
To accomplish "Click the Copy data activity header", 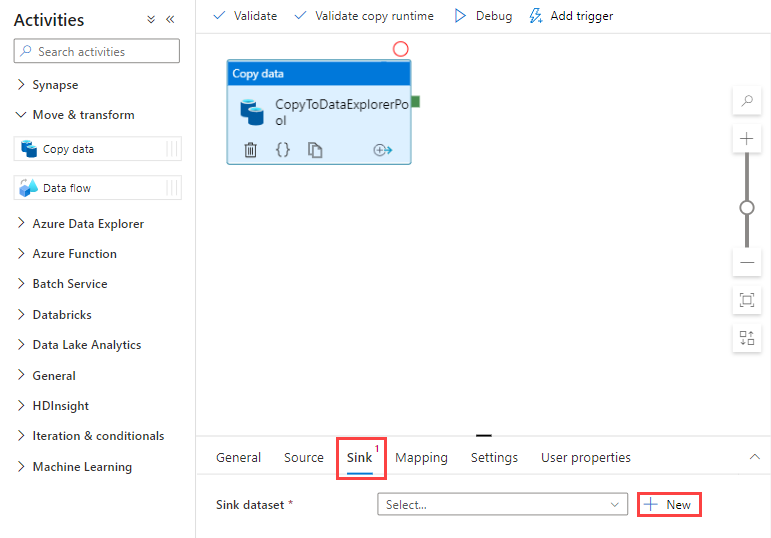I will click(x=319, y=73).
